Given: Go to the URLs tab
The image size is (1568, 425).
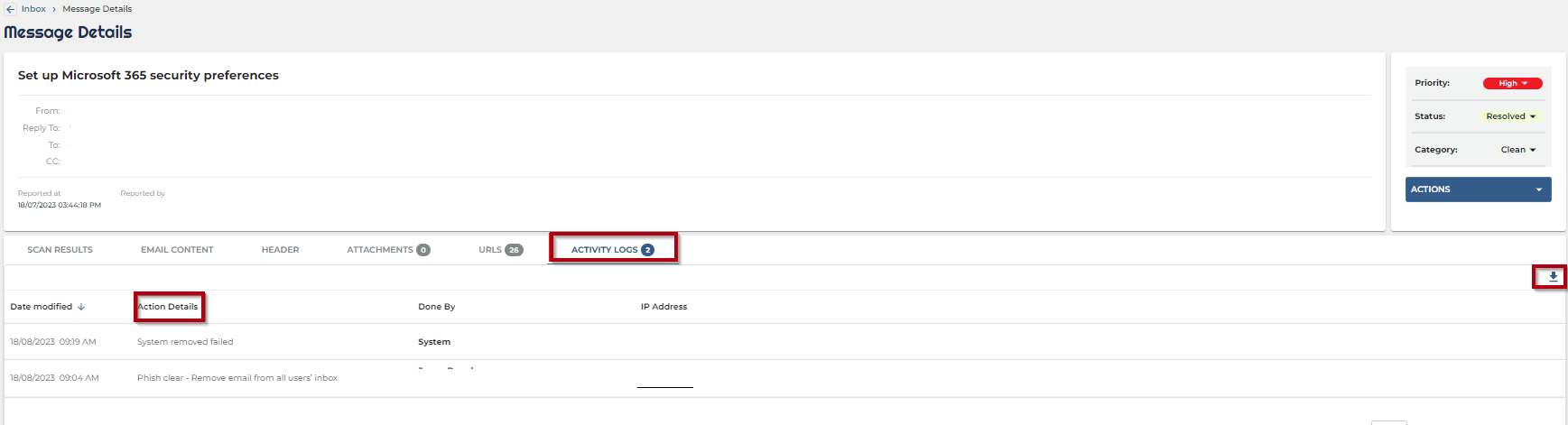Looking at the screenshot, I should point(500,250).
